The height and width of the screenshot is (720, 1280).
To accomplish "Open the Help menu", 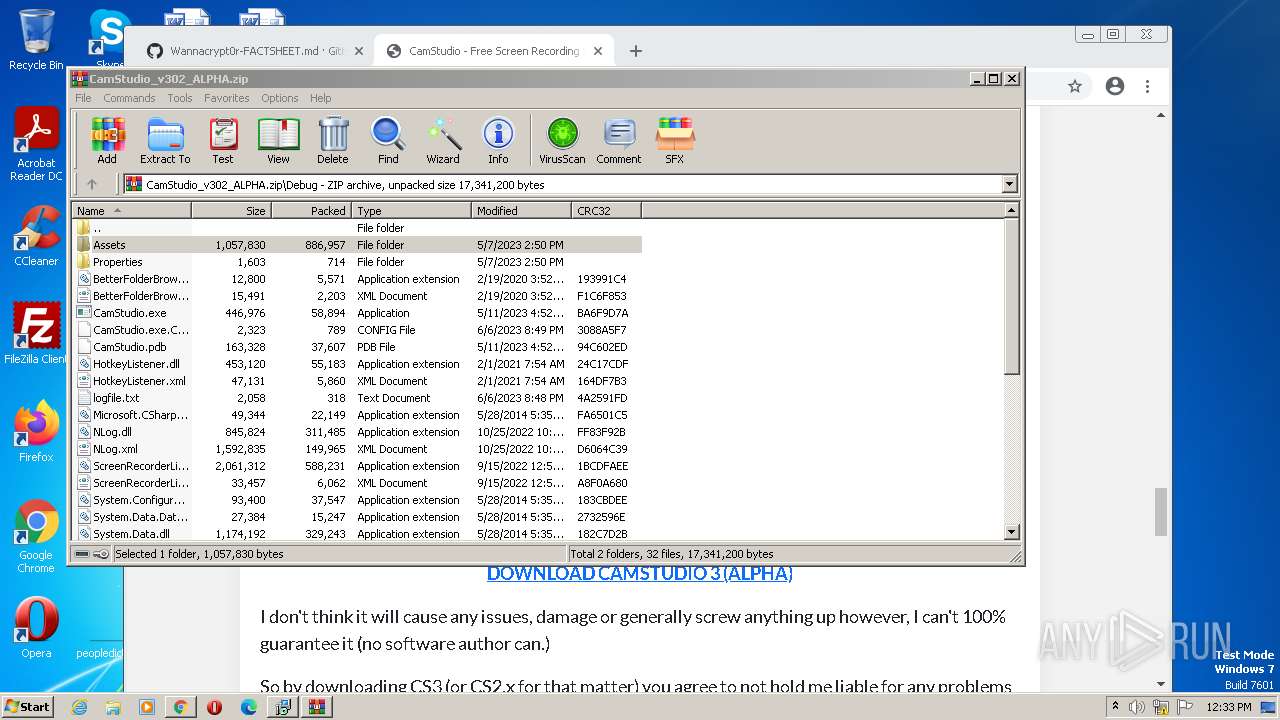I will [320, 98].
